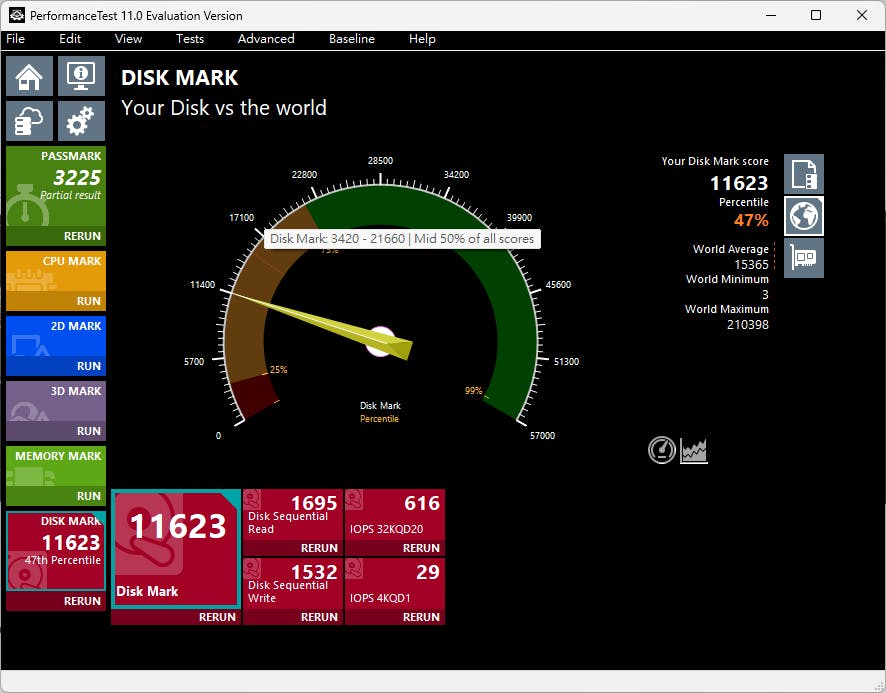Open the Home dashboard icon

29,76
